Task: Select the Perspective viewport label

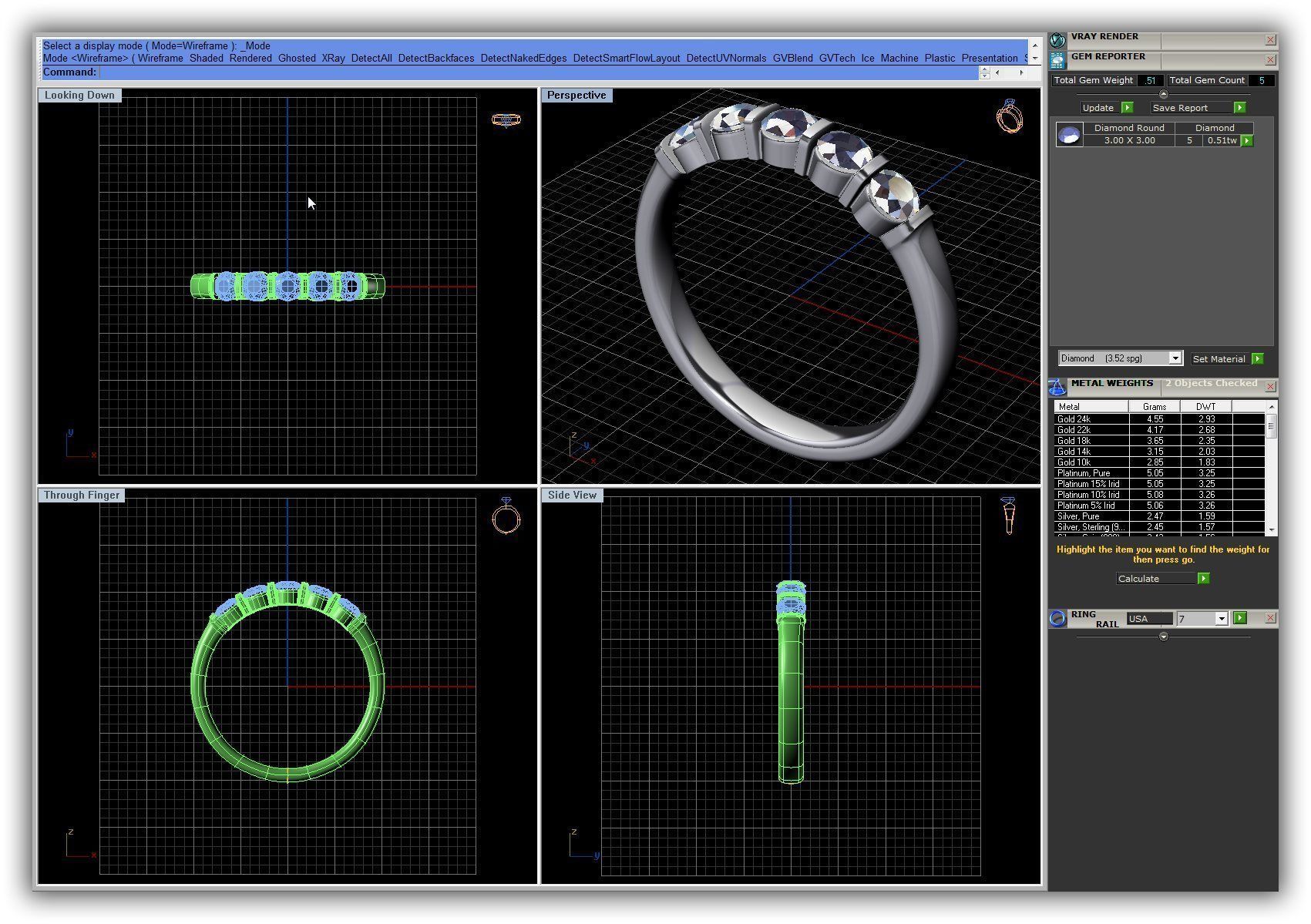Action: (577, 96)
